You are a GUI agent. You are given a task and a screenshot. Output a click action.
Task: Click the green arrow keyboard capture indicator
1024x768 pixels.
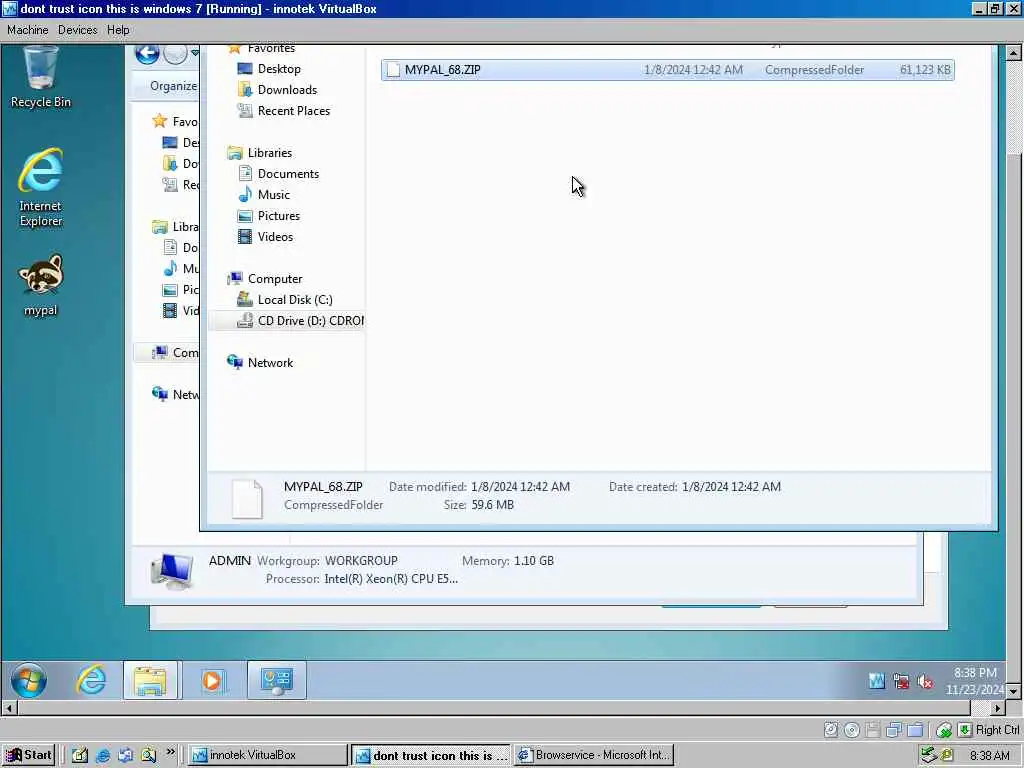click(x=965, y=729)
